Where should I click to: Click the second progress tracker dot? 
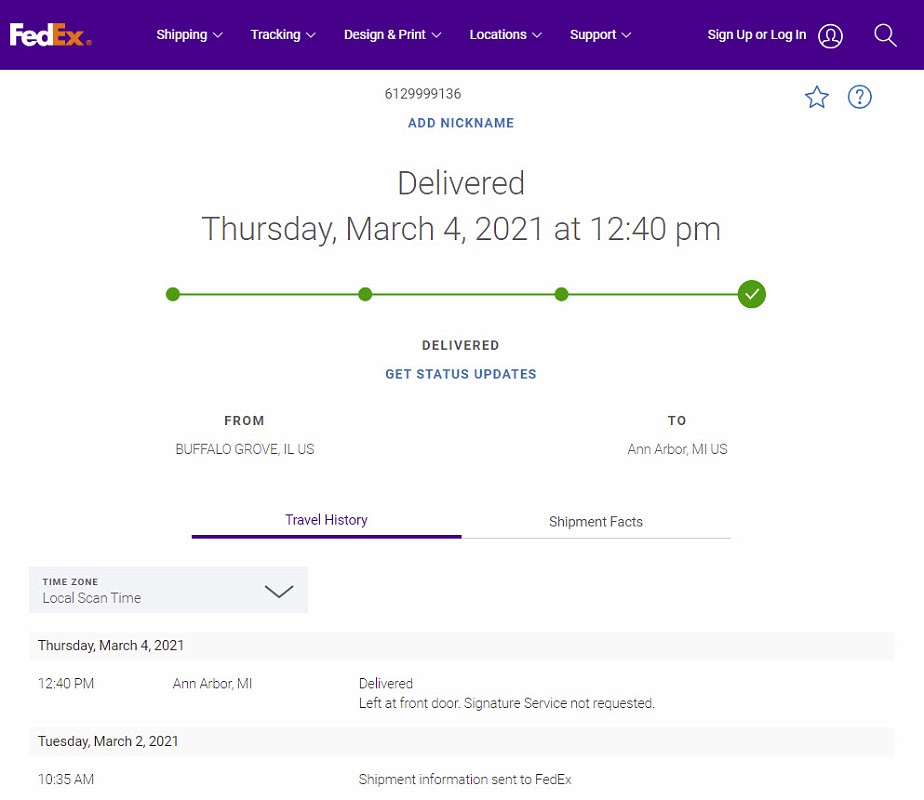tap(365, 294)
